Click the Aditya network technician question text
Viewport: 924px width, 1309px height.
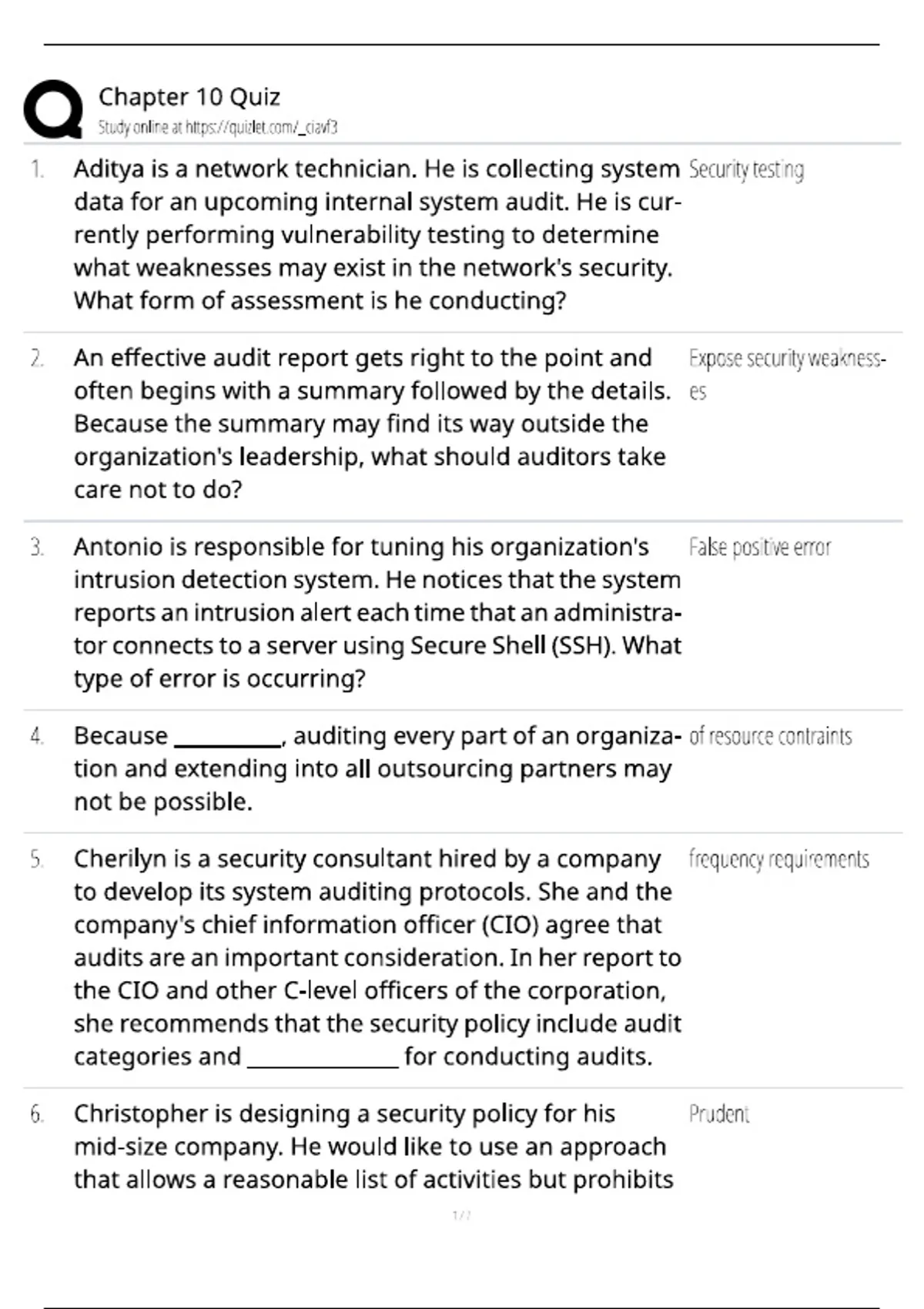tap(377, 234)
